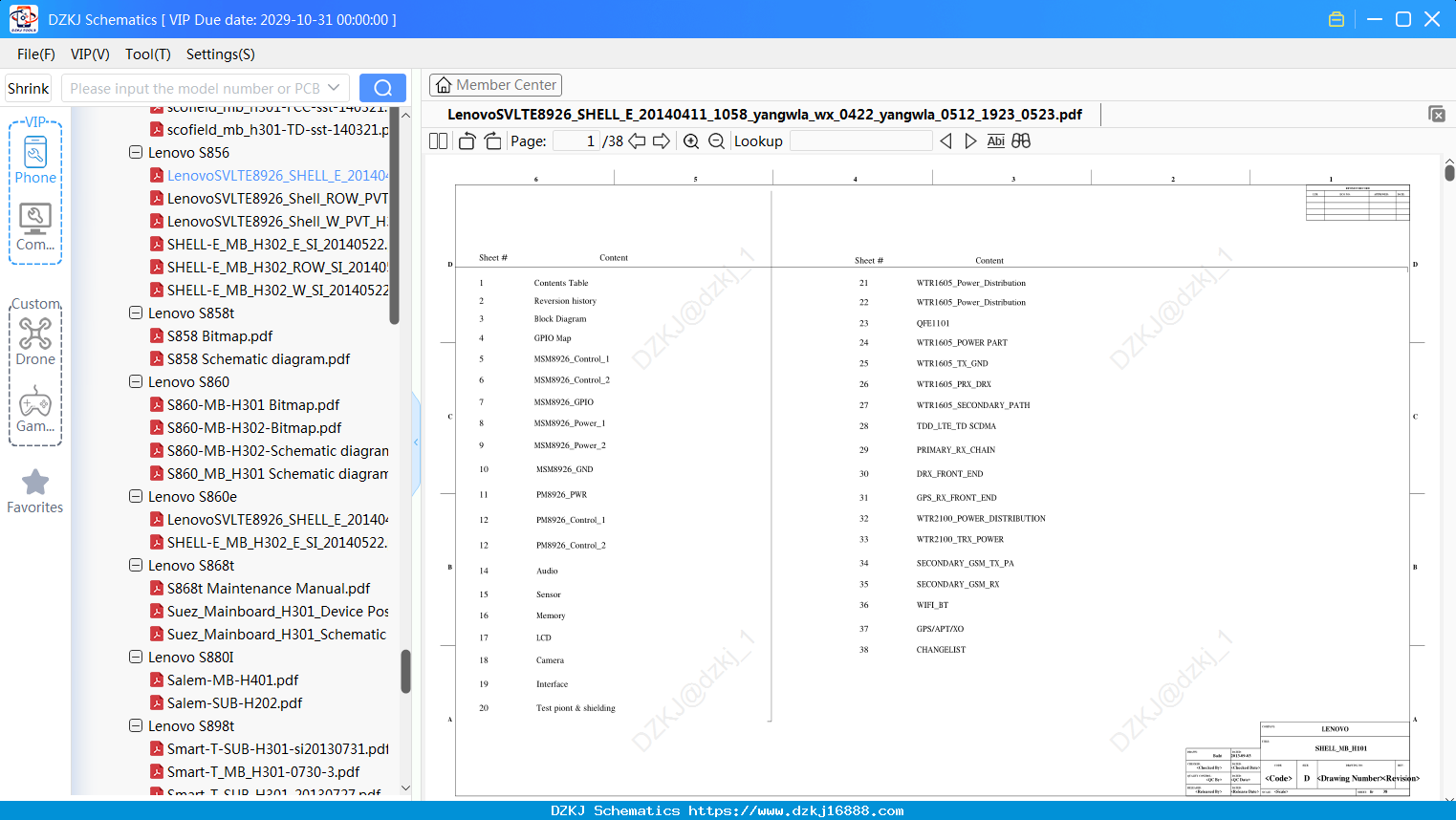Collapse the Lenovo S880I folder
Screen dimensions: 1456x820
(136, 658)
